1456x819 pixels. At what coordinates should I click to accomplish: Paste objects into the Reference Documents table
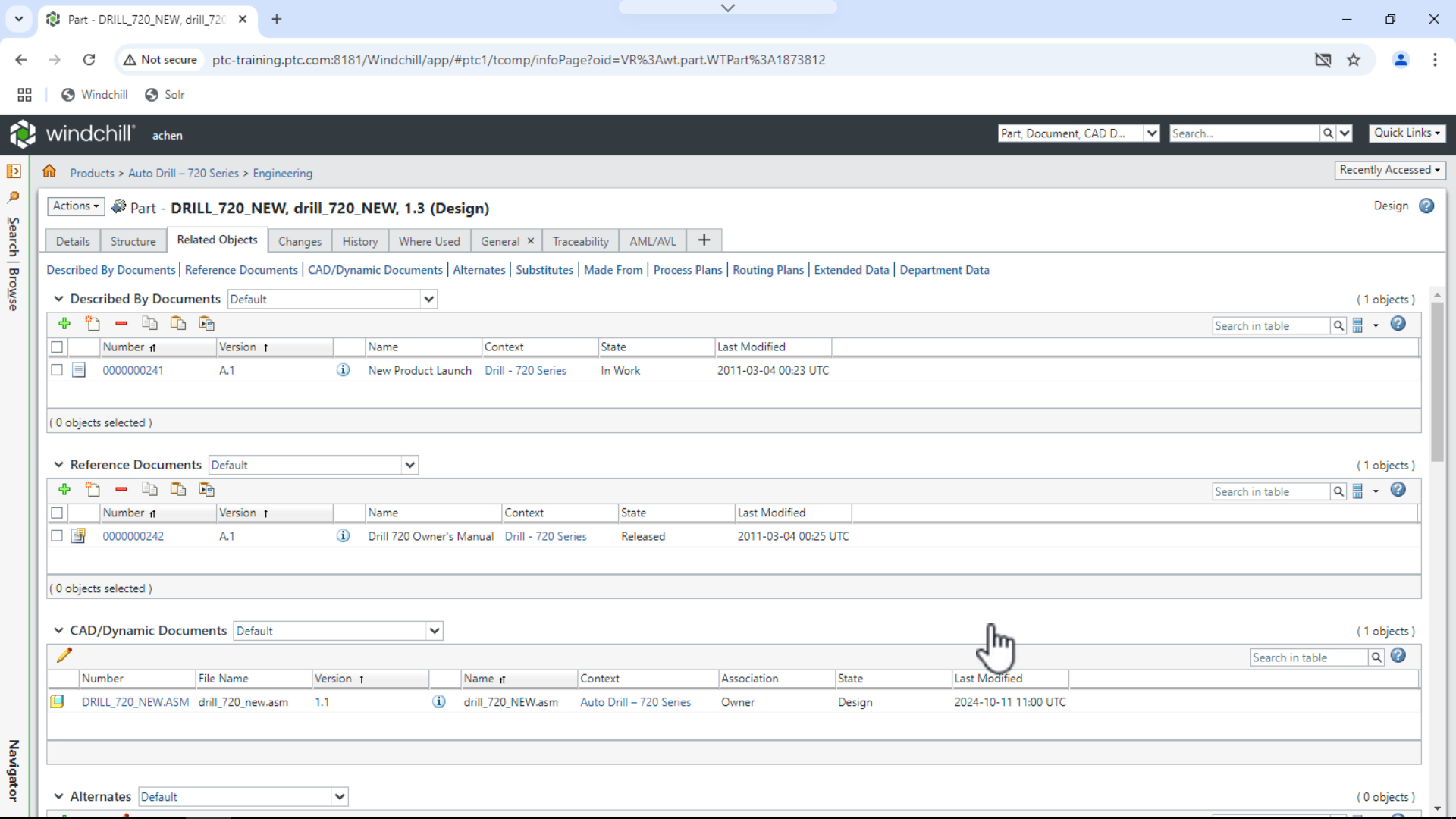[177, 489]
